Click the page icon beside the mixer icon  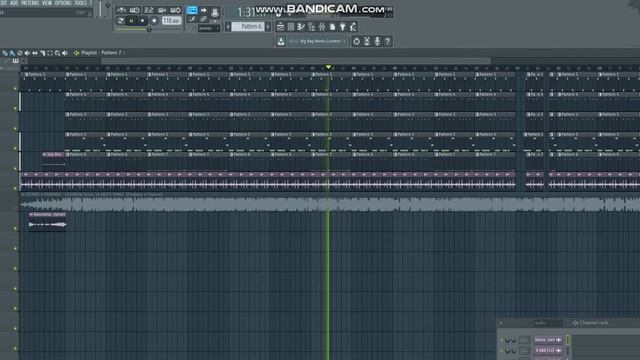332,27
